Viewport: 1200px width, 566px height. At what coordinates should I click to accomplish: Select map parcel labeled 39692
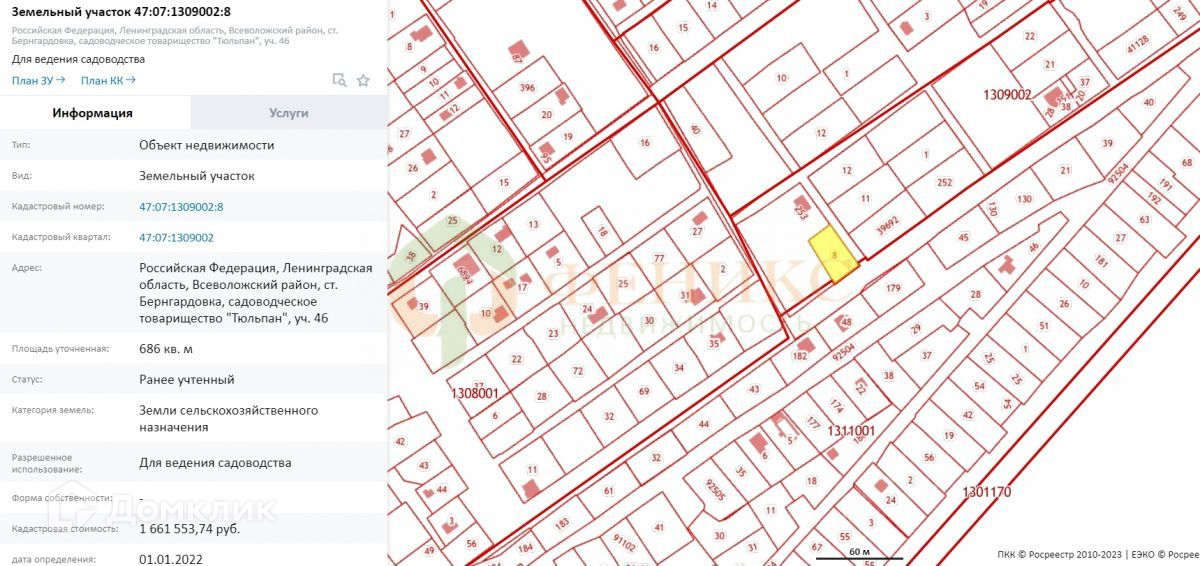pyautogui.click(x=887, y=225)
